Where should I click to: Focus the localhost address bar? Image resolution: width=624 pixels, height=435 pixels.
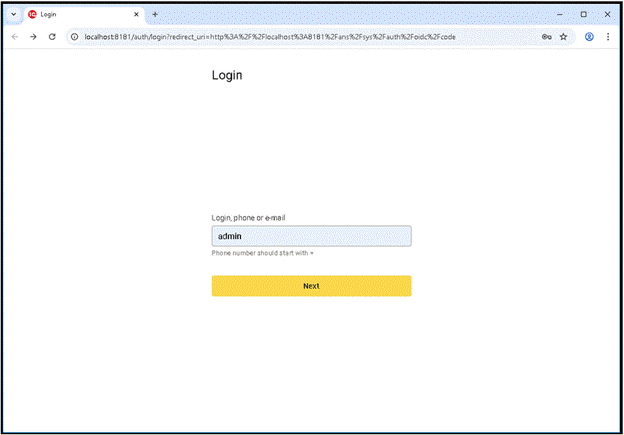[x=300, y=37]
